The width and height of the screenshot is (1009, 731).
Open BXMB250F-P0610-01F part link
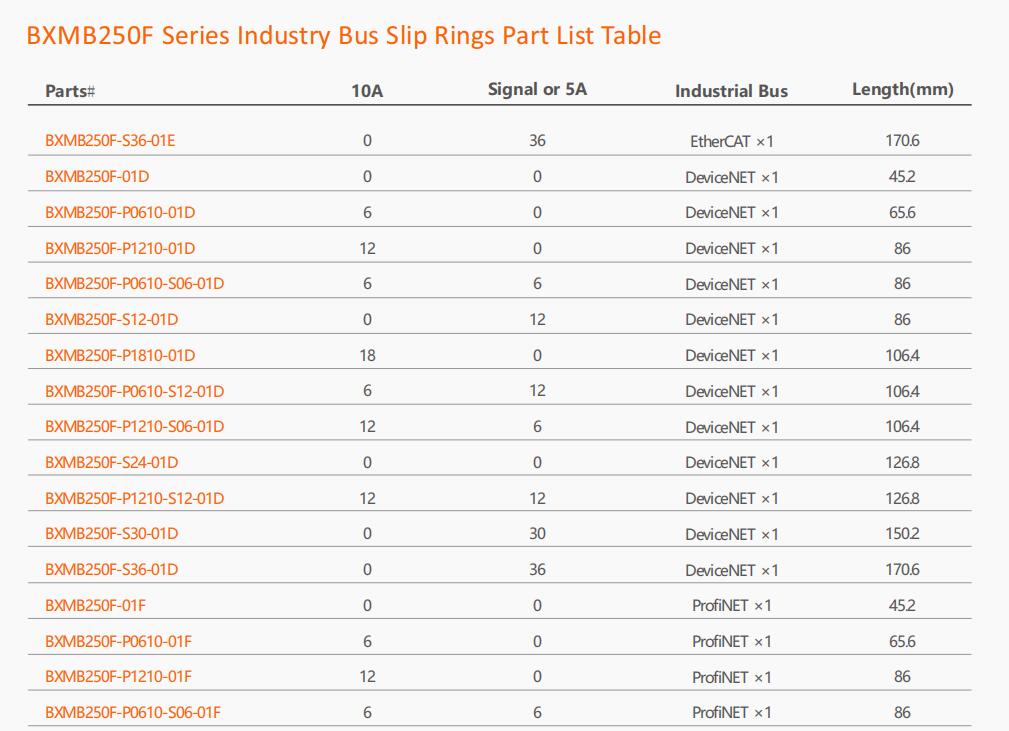click(118, 642)
